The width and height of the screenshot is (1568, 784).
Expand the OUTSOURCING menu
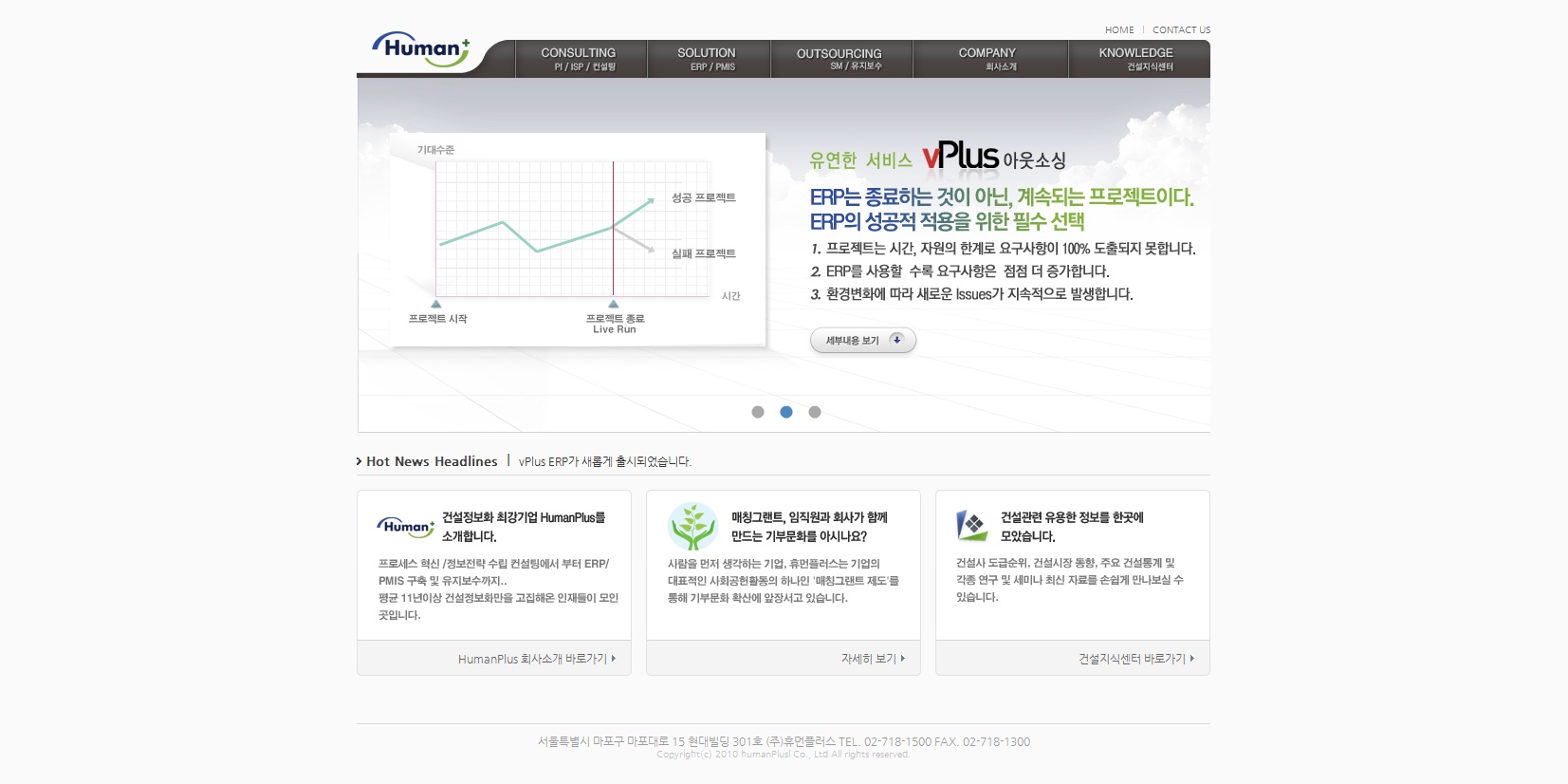click(x=840, y=59)
